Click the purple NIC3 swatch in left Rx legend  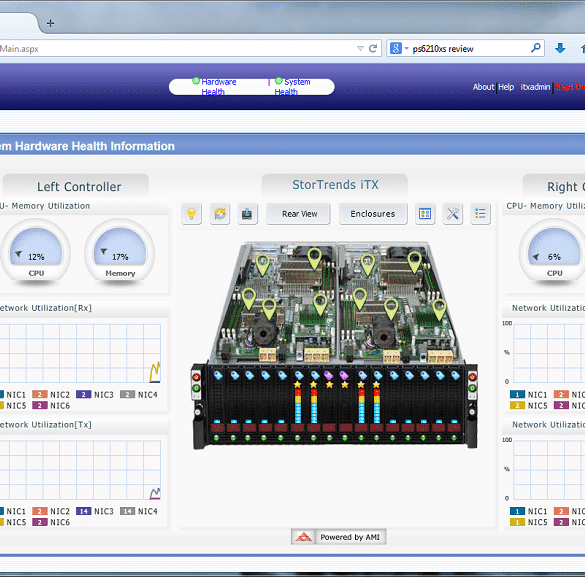click(x=84, y=394)
